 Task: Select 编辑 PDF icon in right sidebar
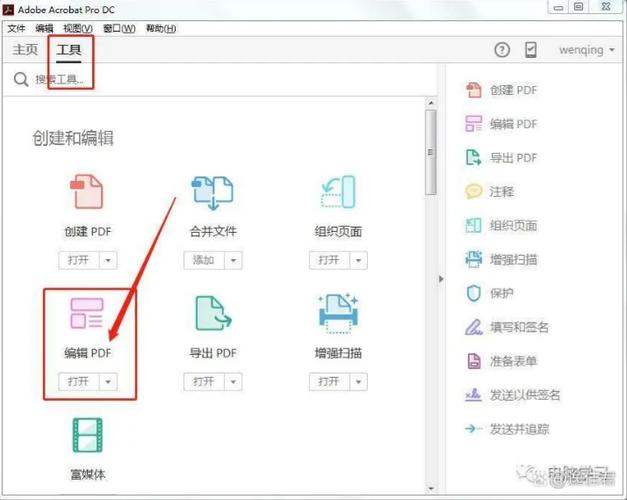pyautogui.click(x=474, y=124)
